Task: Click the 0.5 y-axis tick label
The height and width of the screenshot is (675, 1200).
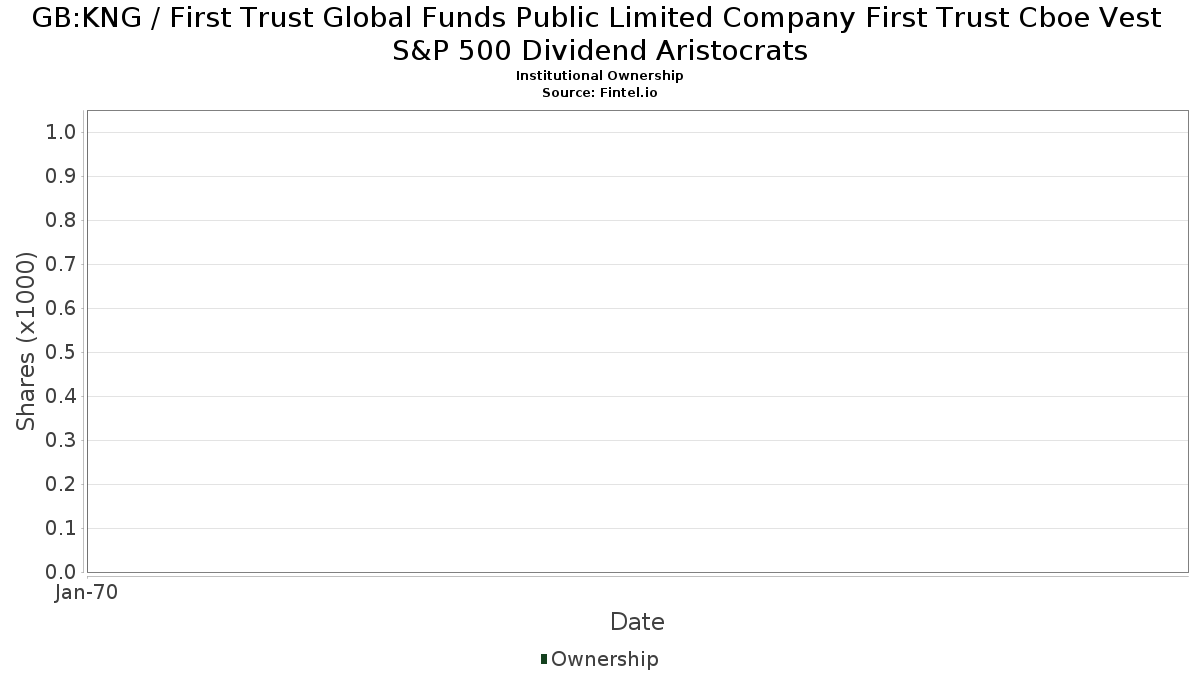Action: point(61,353)
